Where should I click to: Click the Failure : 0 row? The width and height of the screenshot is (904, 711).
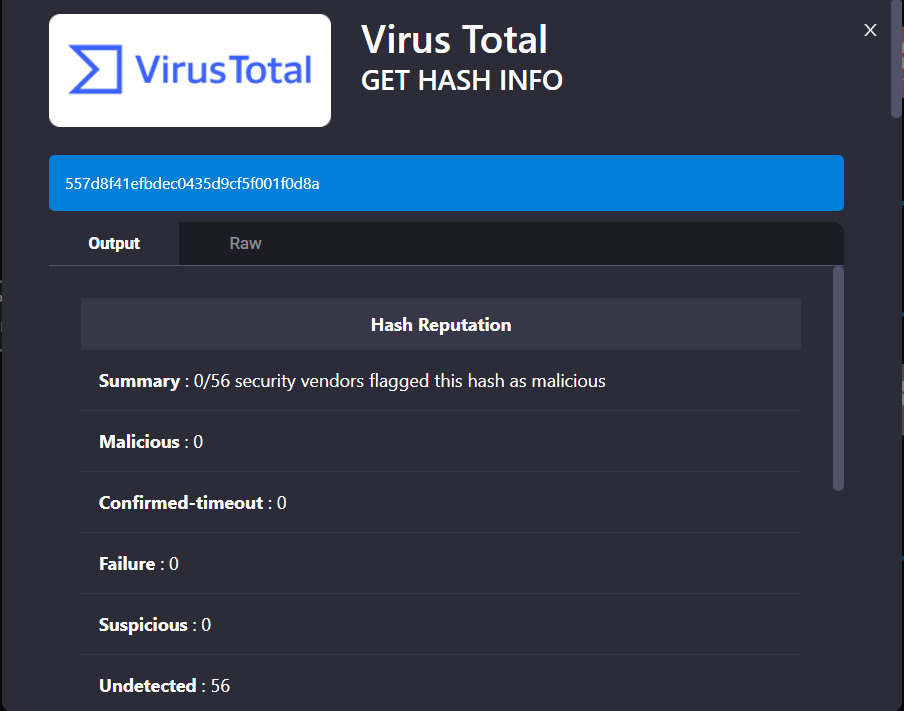pos(440,563)
